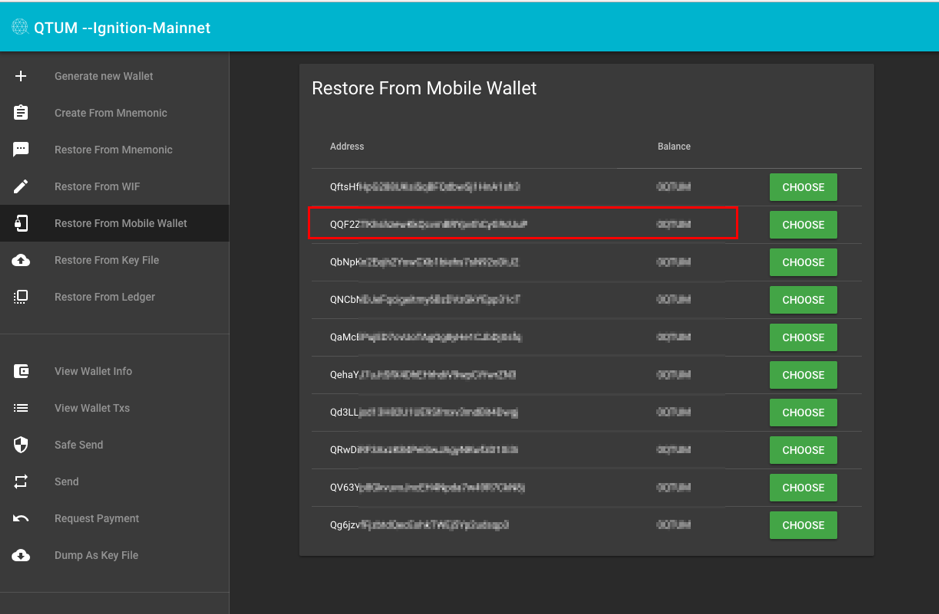Open View Wallet Info page

coord(93,371)
